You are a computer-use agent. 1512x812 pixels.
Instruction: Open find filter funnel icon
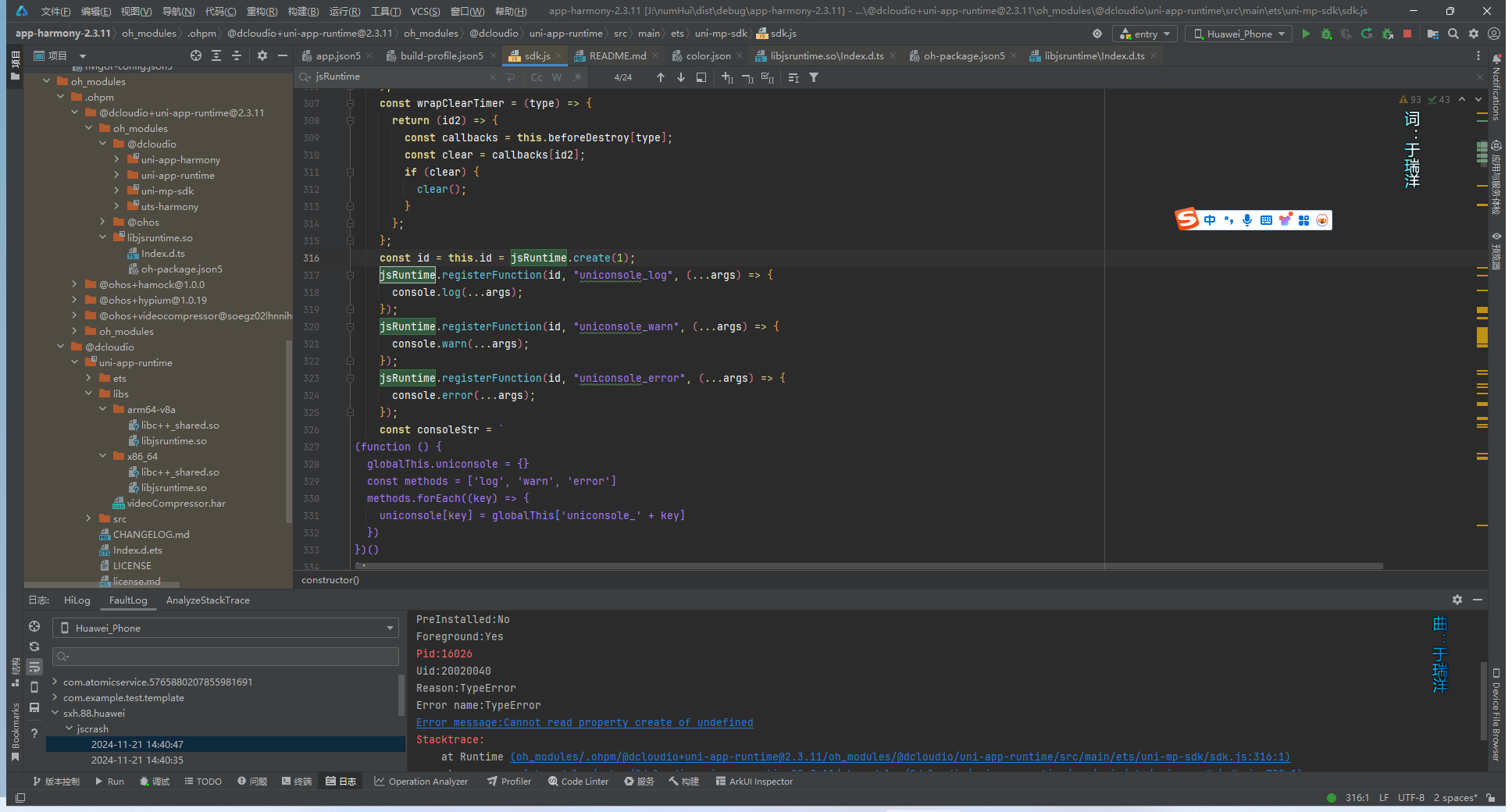click(x=814, y=77)
